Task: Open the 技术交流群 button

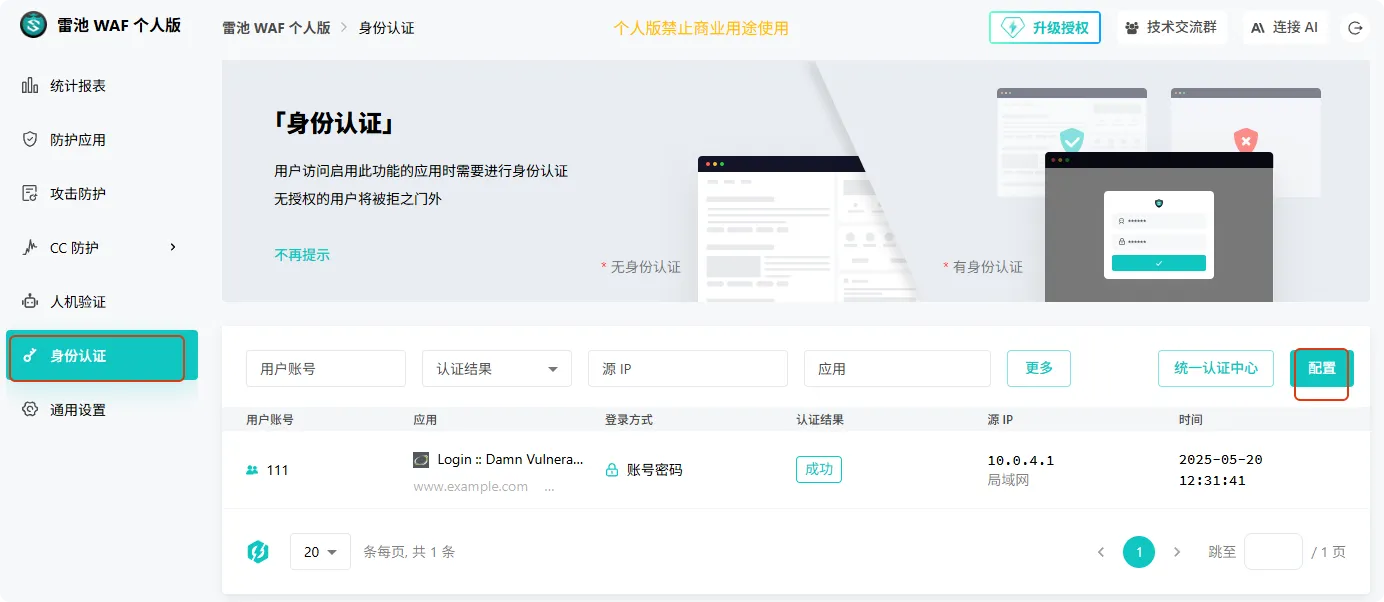Action: [1172, 28]
